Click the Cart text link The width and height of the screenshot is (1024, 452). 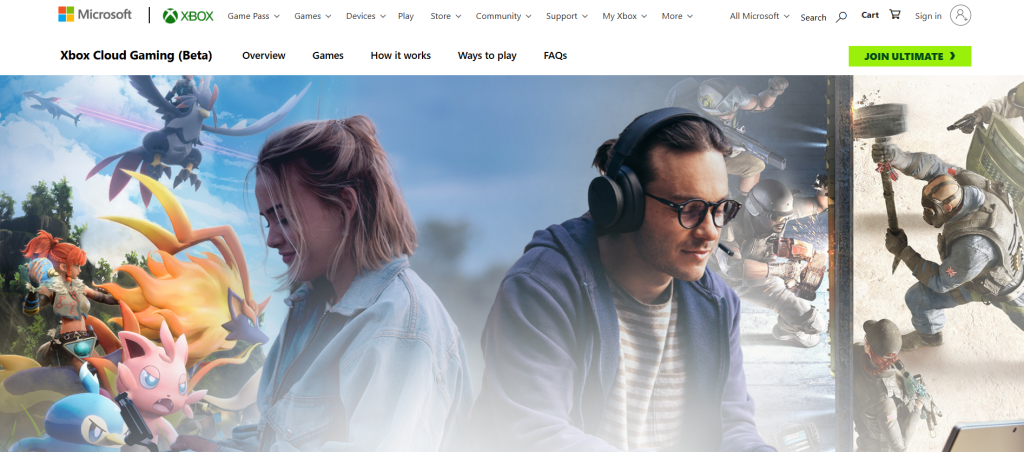870,15
